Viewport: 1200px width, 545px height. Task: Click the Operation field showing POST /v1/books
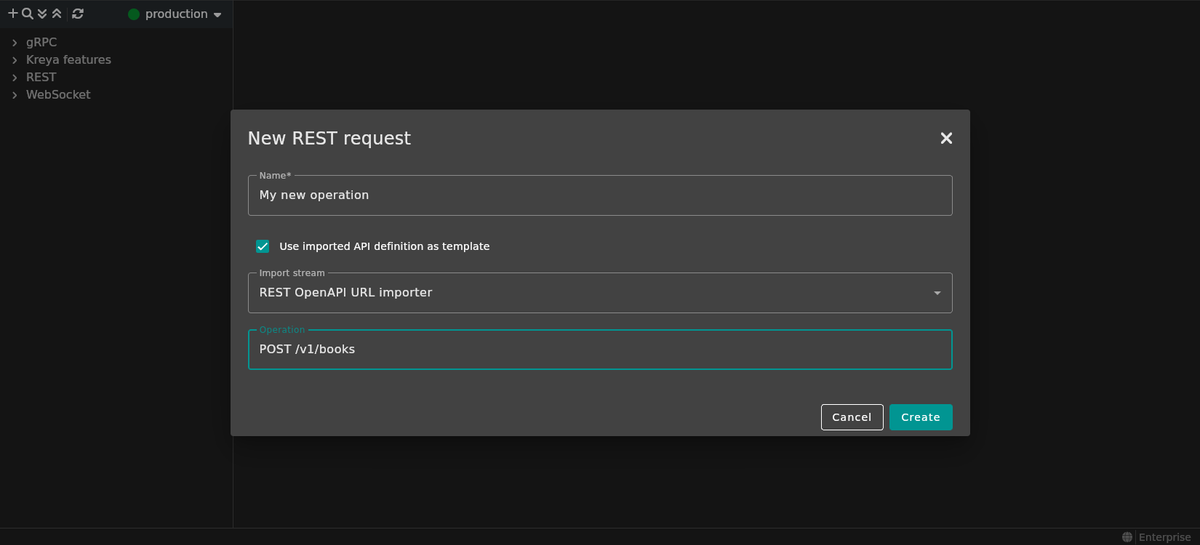click(x=600, y=350)
